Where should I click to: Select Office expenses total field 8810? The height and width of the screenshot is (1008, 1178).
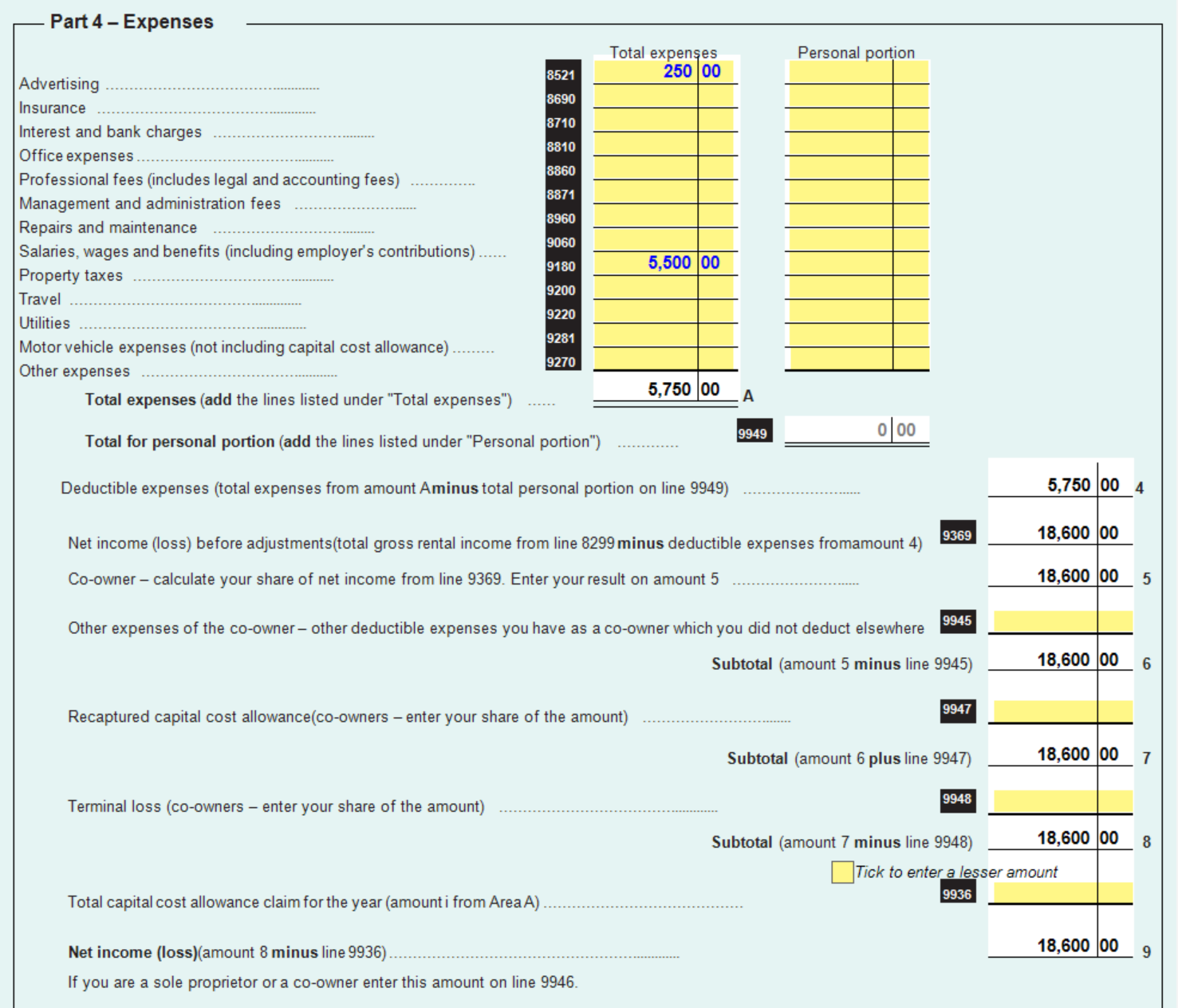tap(664, 144)
